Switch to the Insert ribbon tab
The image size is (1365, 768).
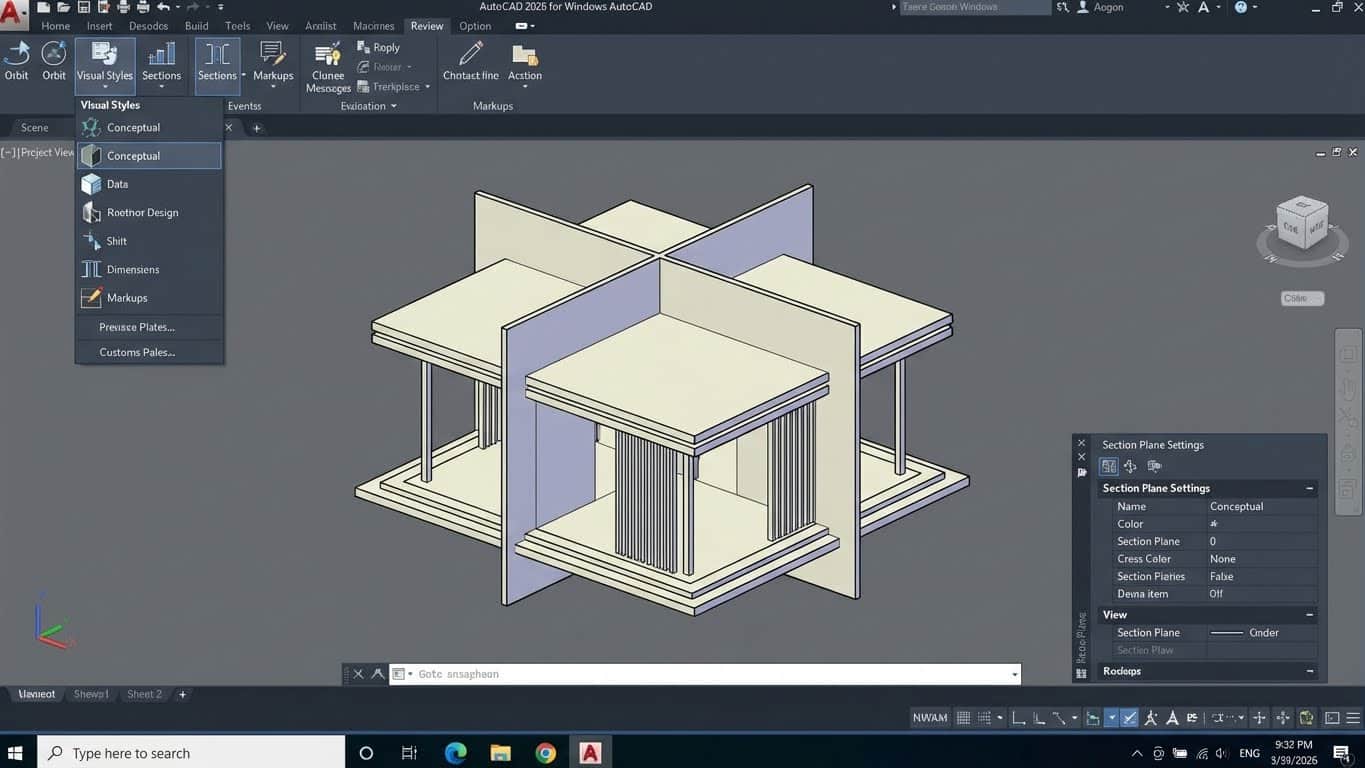pos(99,25)
